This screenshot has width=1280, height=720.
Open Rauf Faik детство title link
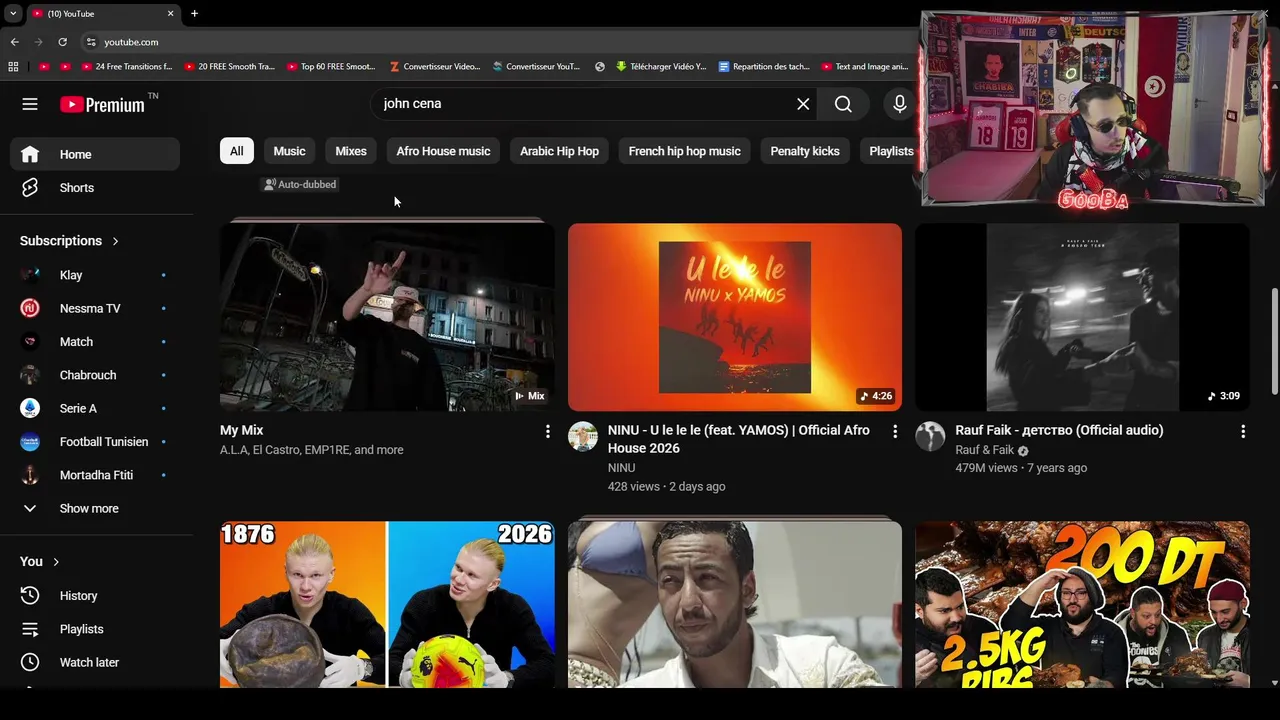pos(1059,430)
